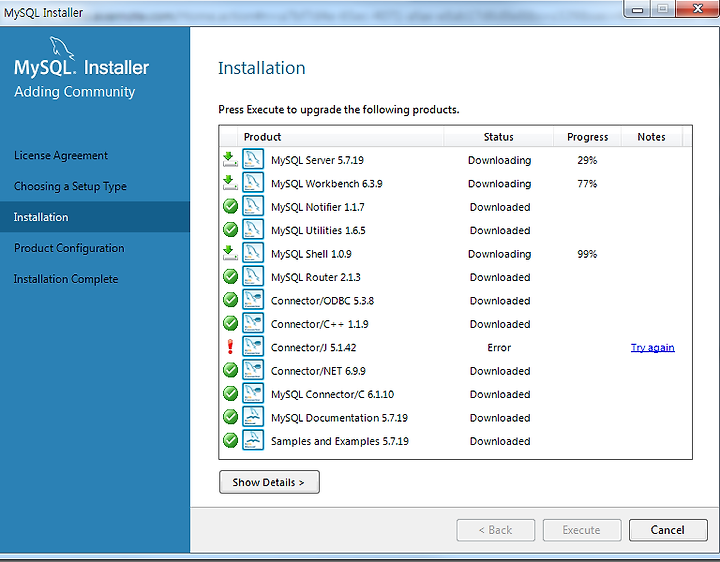Click the connector icon beside MySQL Connector/C 6.1.10
720x562 pixels.
[x=253, y=394]
